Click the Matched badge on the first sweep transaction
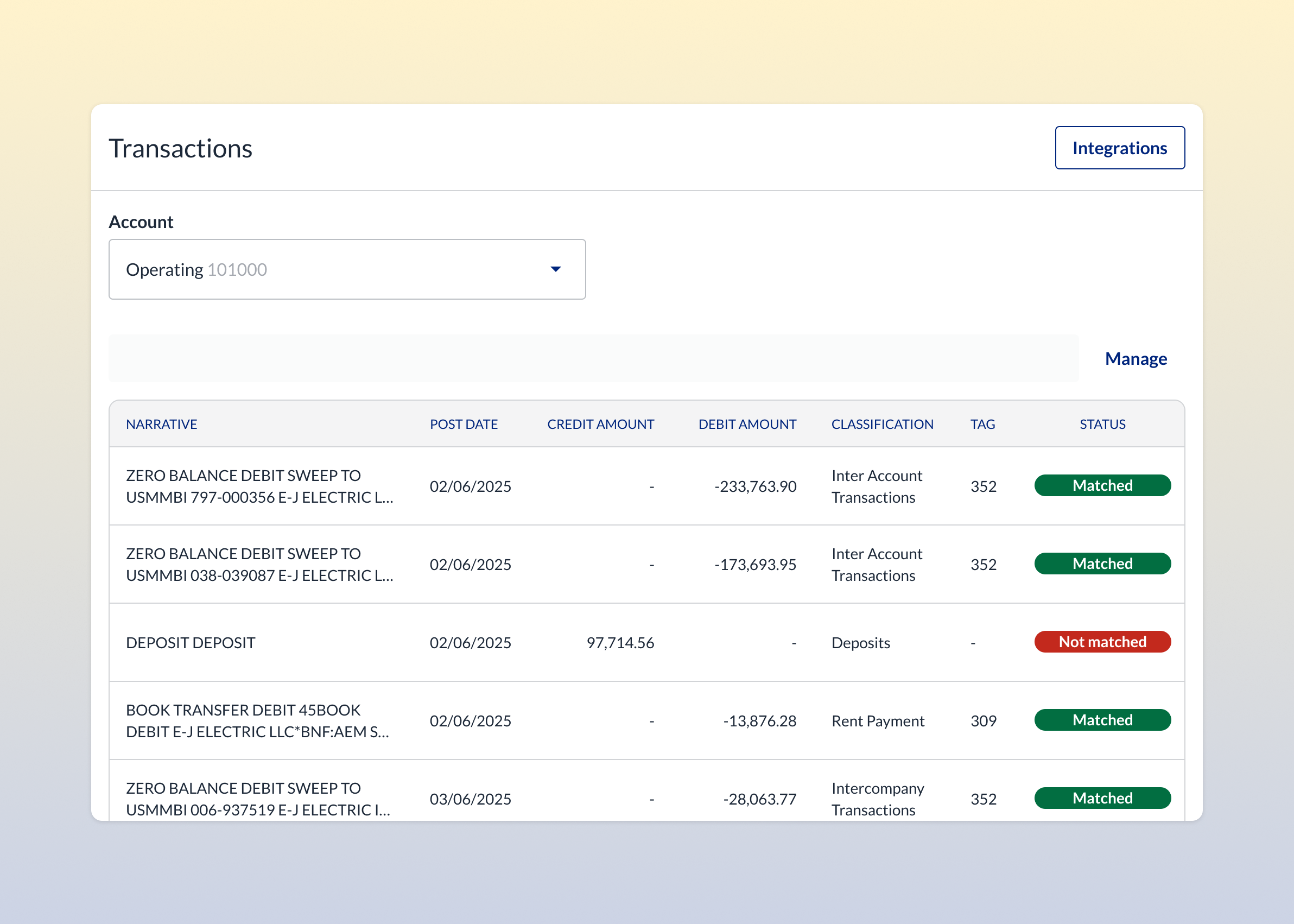The image size is (1294, 924). (1102, 485)
